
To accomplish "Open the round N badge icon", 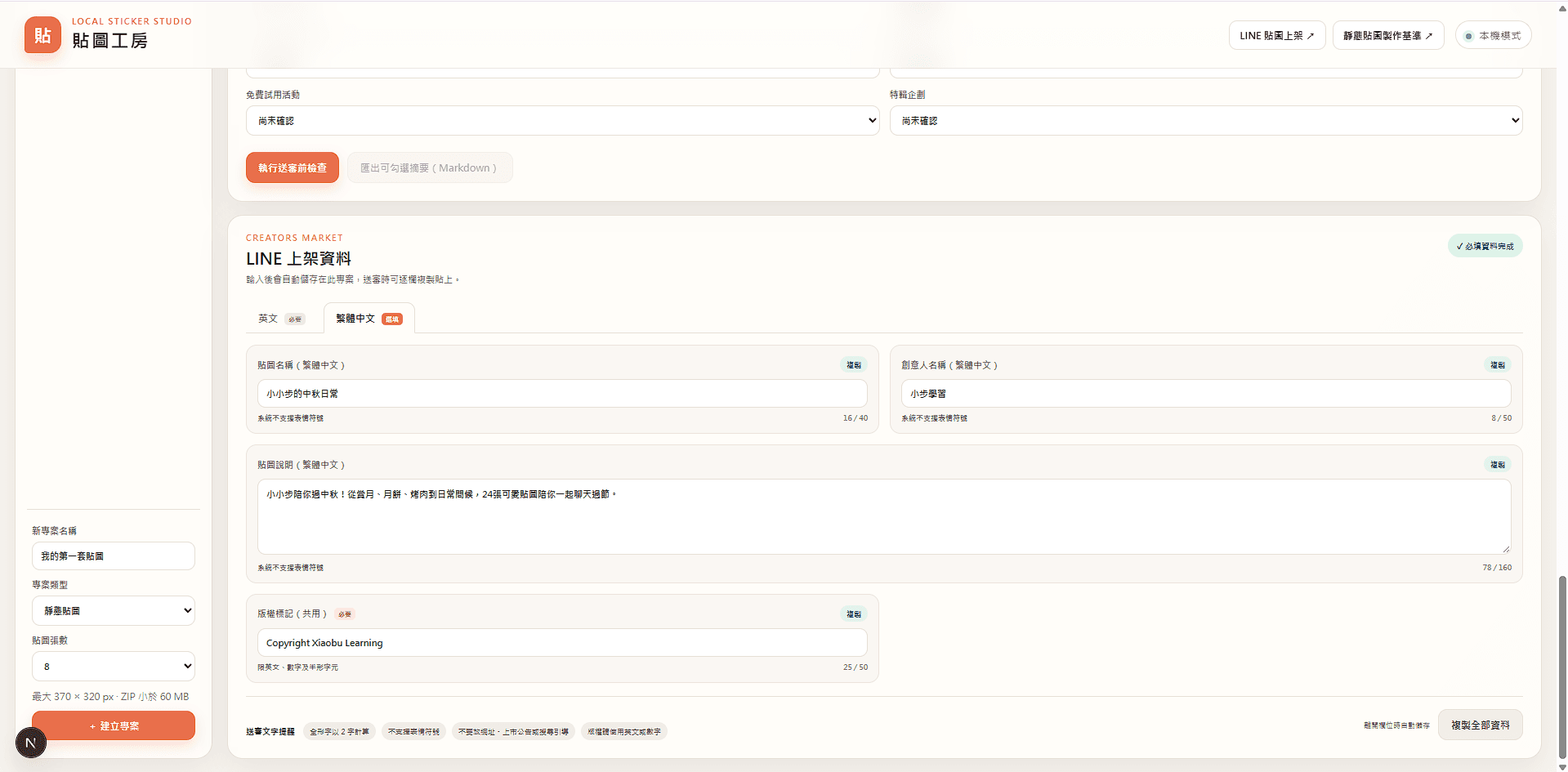I will pyautogui.click(x=31, y=743).
